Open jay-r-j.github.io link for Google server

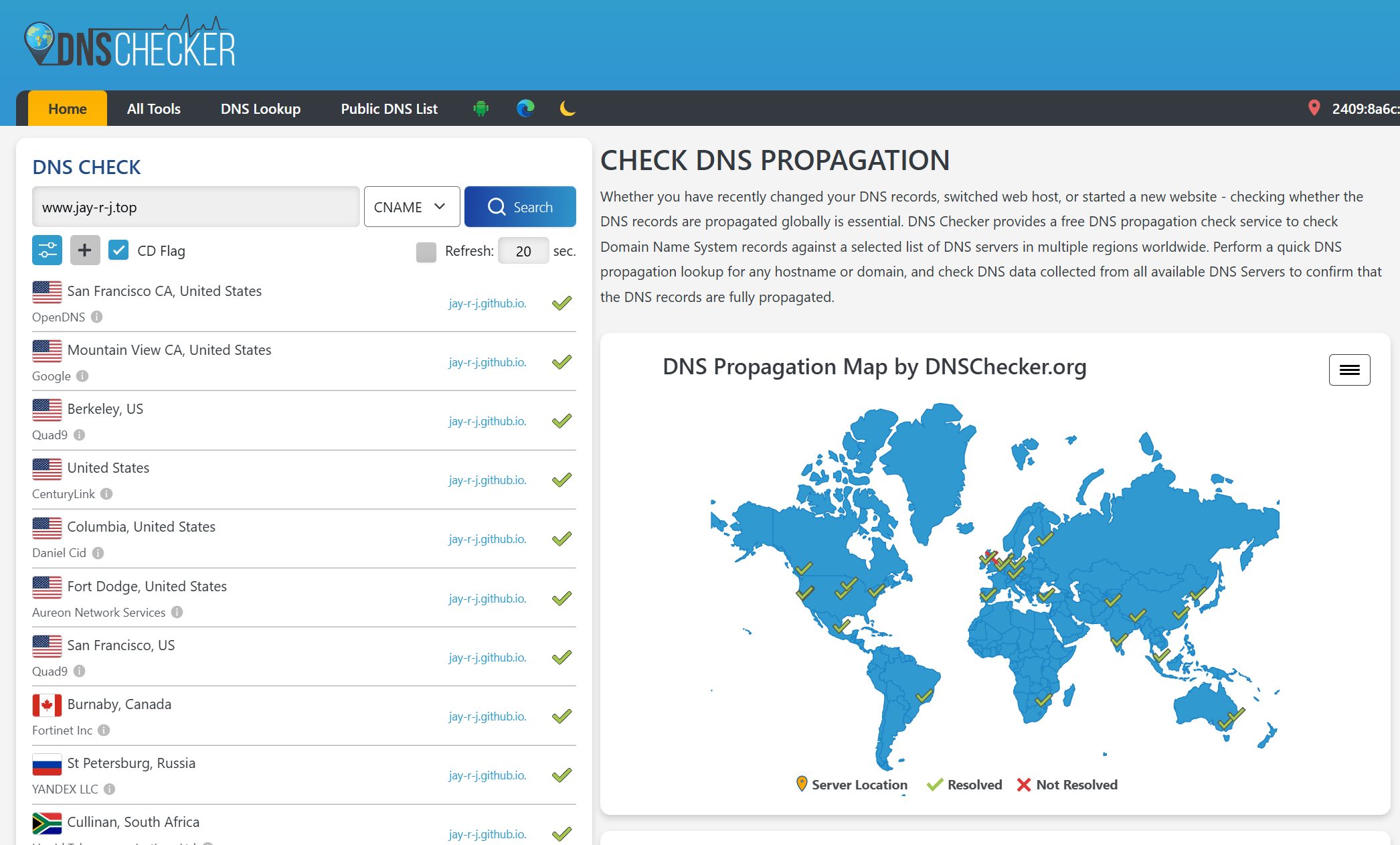point(487,362)
